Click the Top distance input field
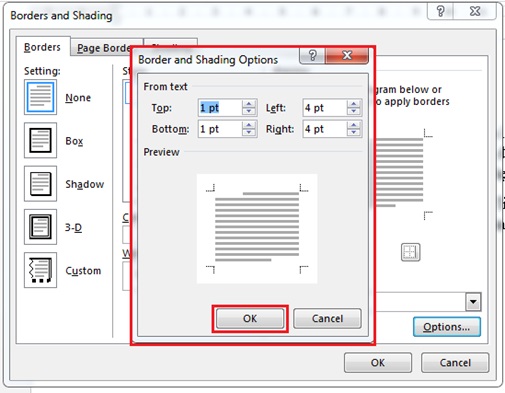This screenshot has width=505, height=393. pyautogui.click(x=220, y=108)
